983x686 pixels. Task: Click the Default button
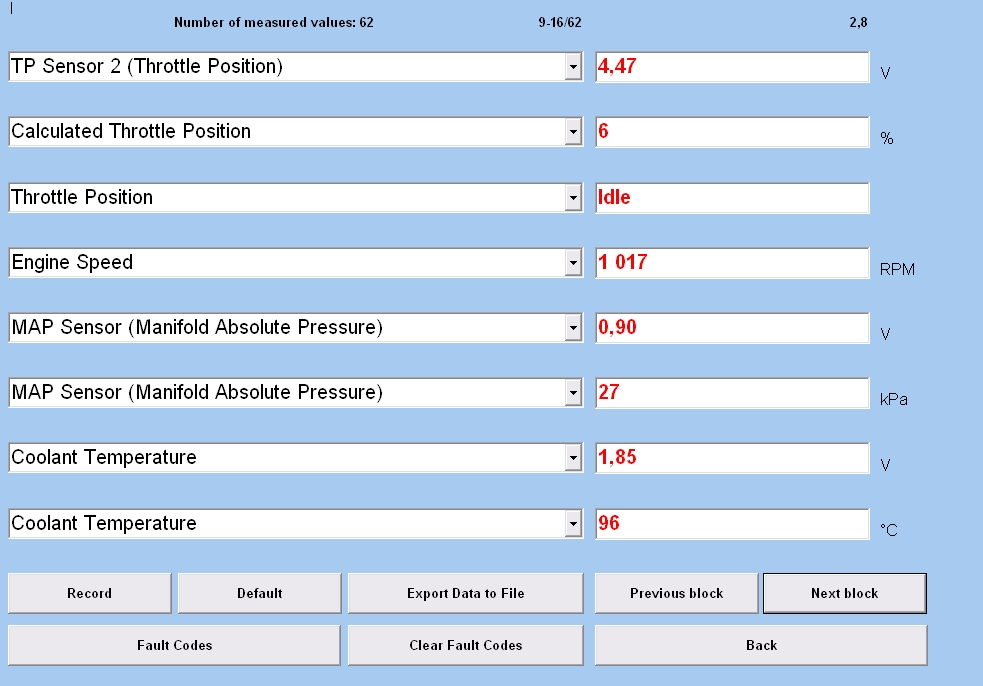(260, 593)
